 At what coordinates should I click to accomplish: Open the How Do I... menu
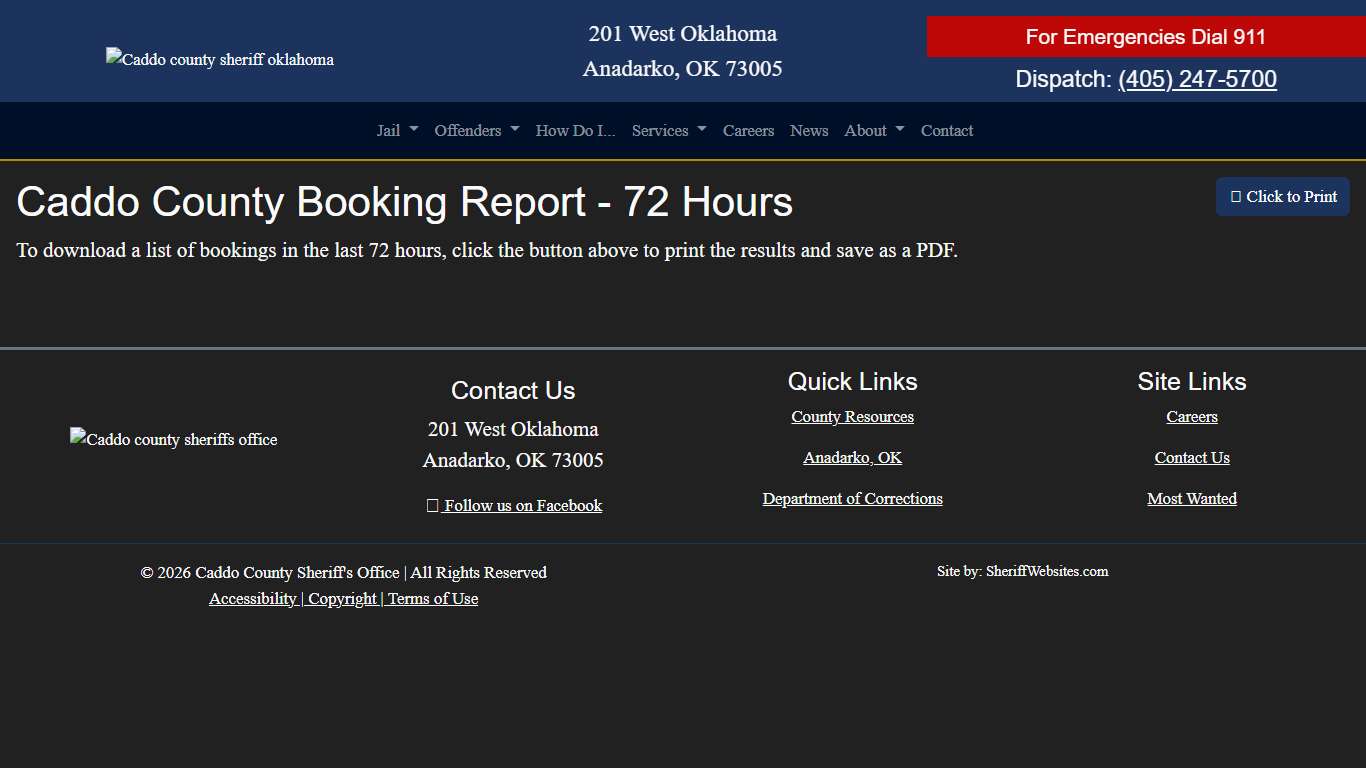coord(575,130)
